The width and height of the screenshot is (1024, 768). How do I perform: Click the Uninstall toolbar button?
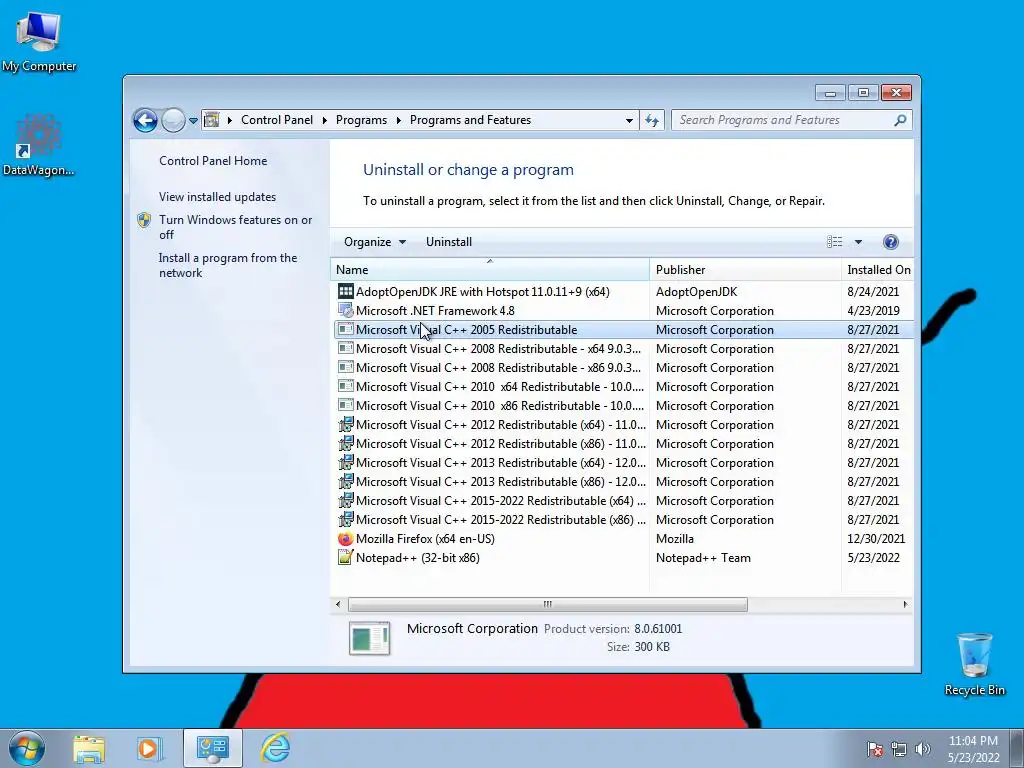(x=449, y=242)
